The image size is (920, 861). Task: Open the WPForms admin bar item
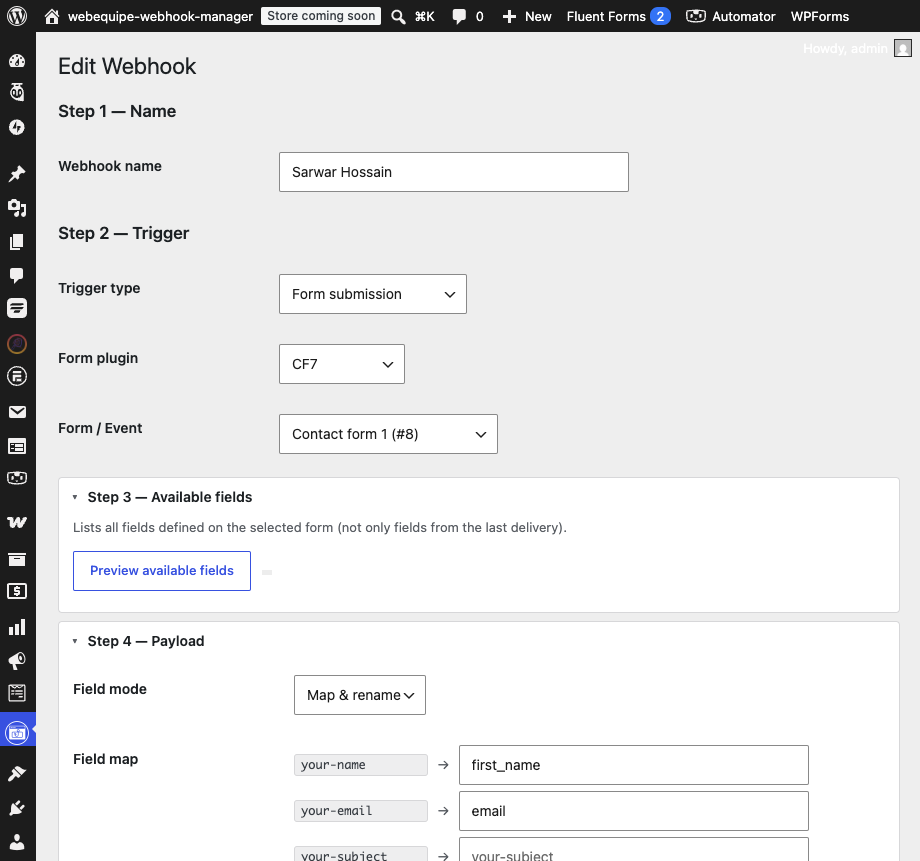point(820,16)
